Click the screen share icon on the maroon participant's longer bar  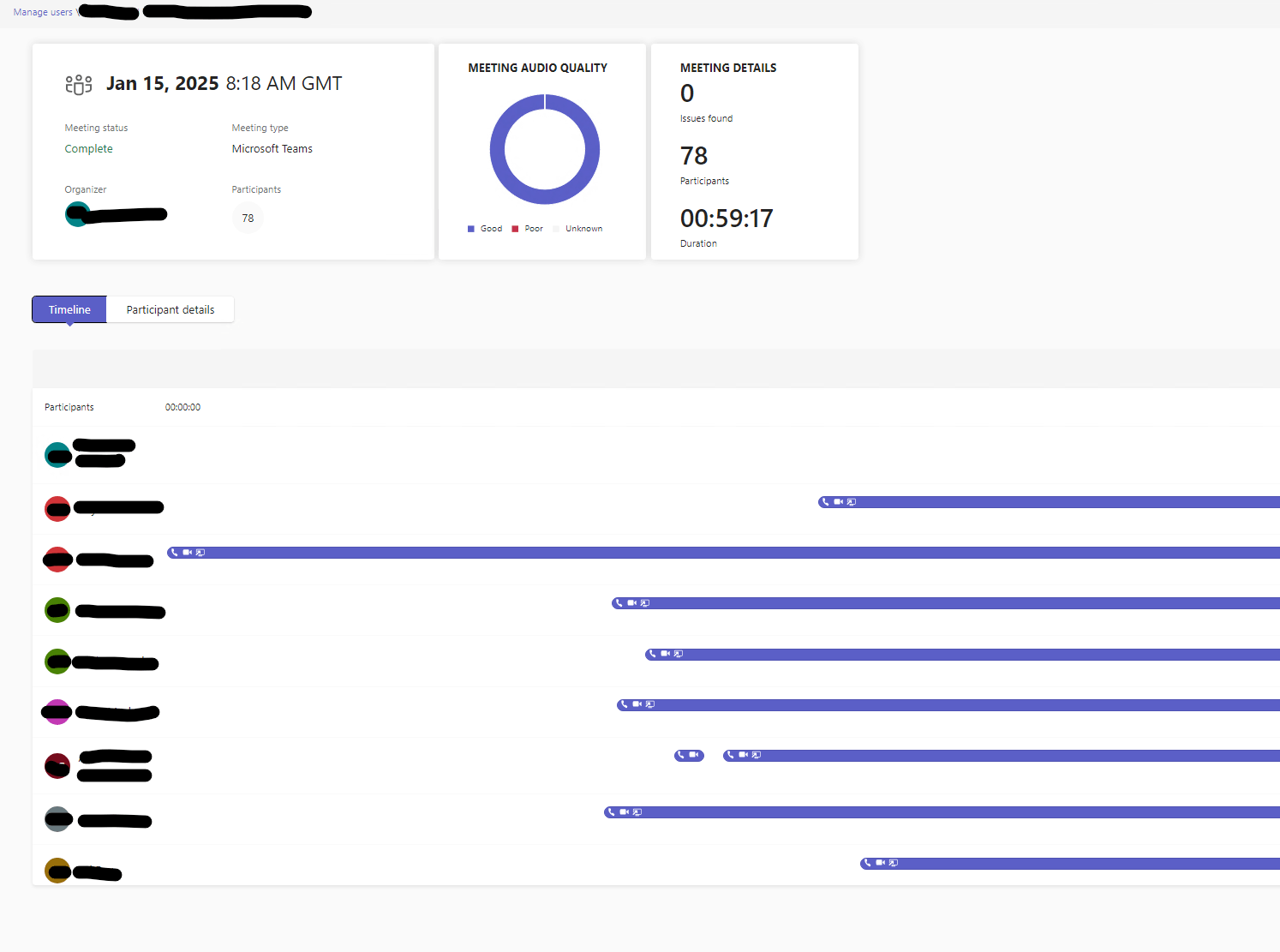757,755
